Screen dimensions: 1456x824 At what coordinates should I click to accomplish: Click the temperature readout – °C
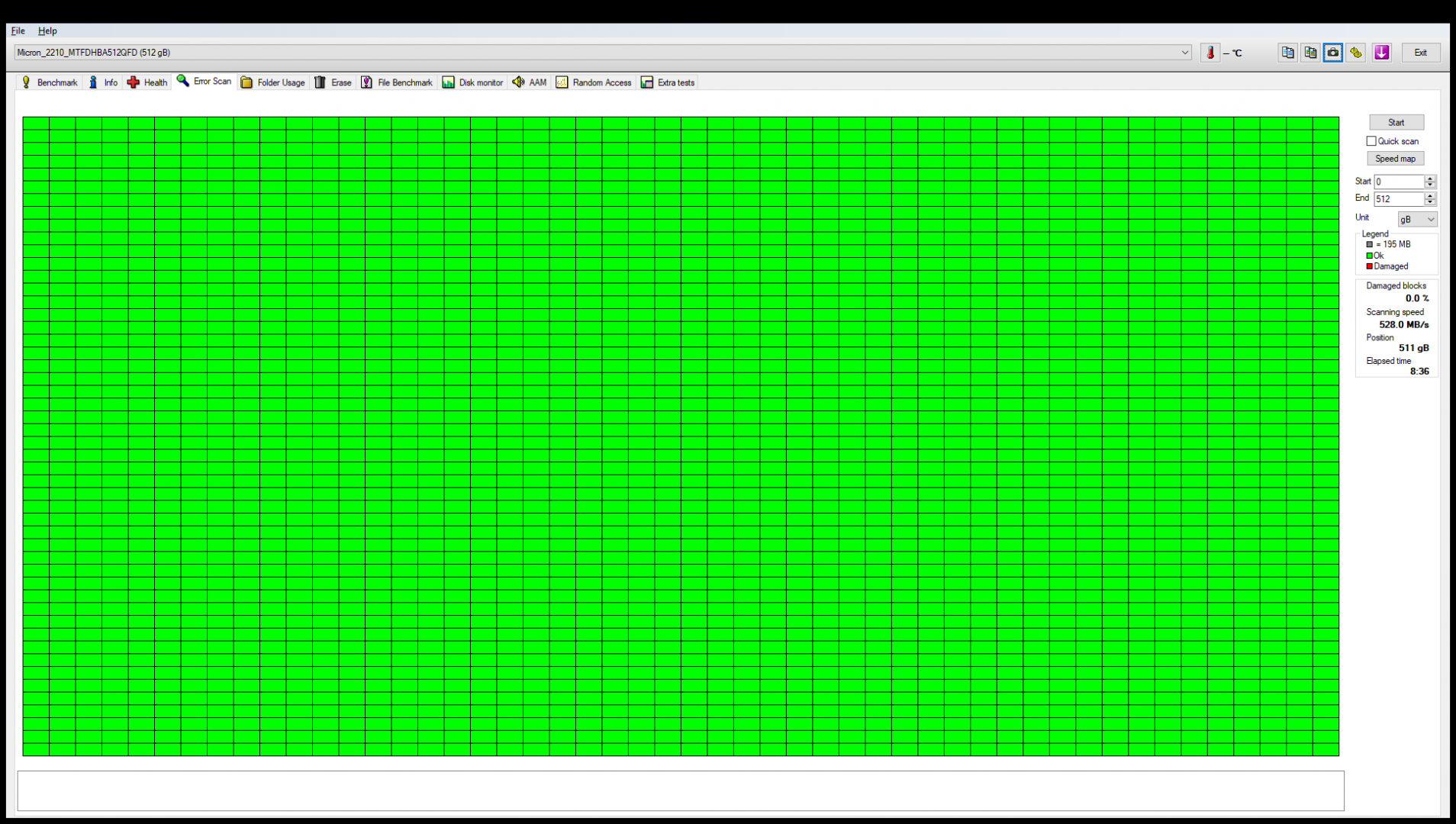1232,53
